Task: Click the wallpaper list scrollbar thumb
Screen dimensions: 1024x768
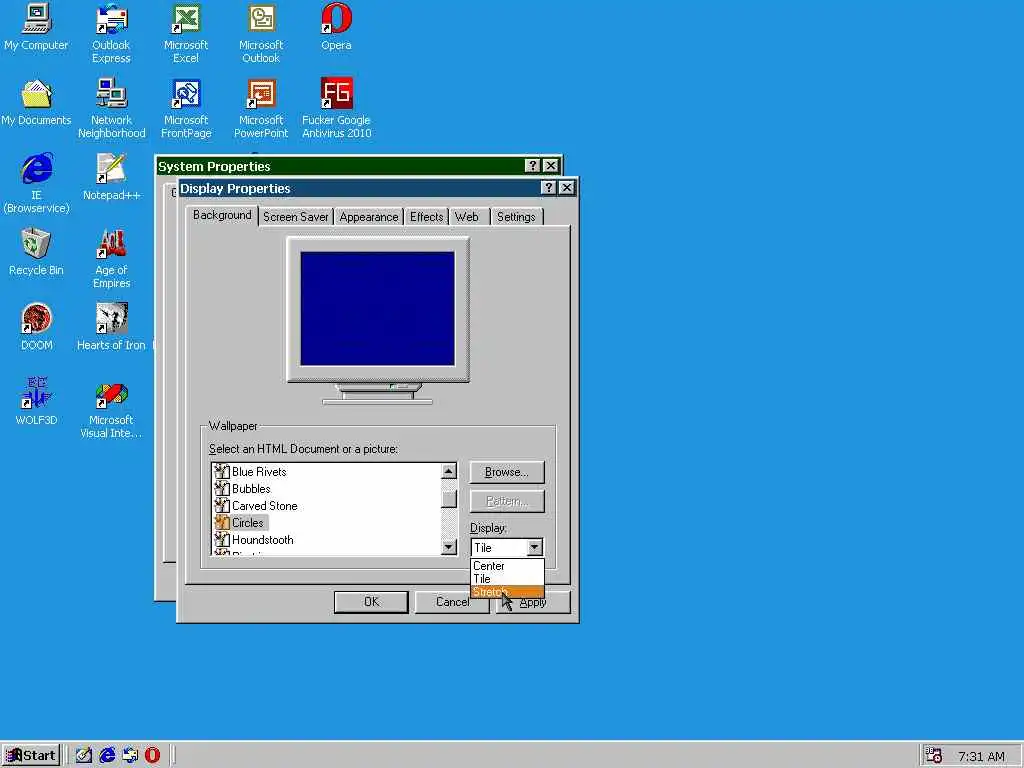Action: [449, 499]
